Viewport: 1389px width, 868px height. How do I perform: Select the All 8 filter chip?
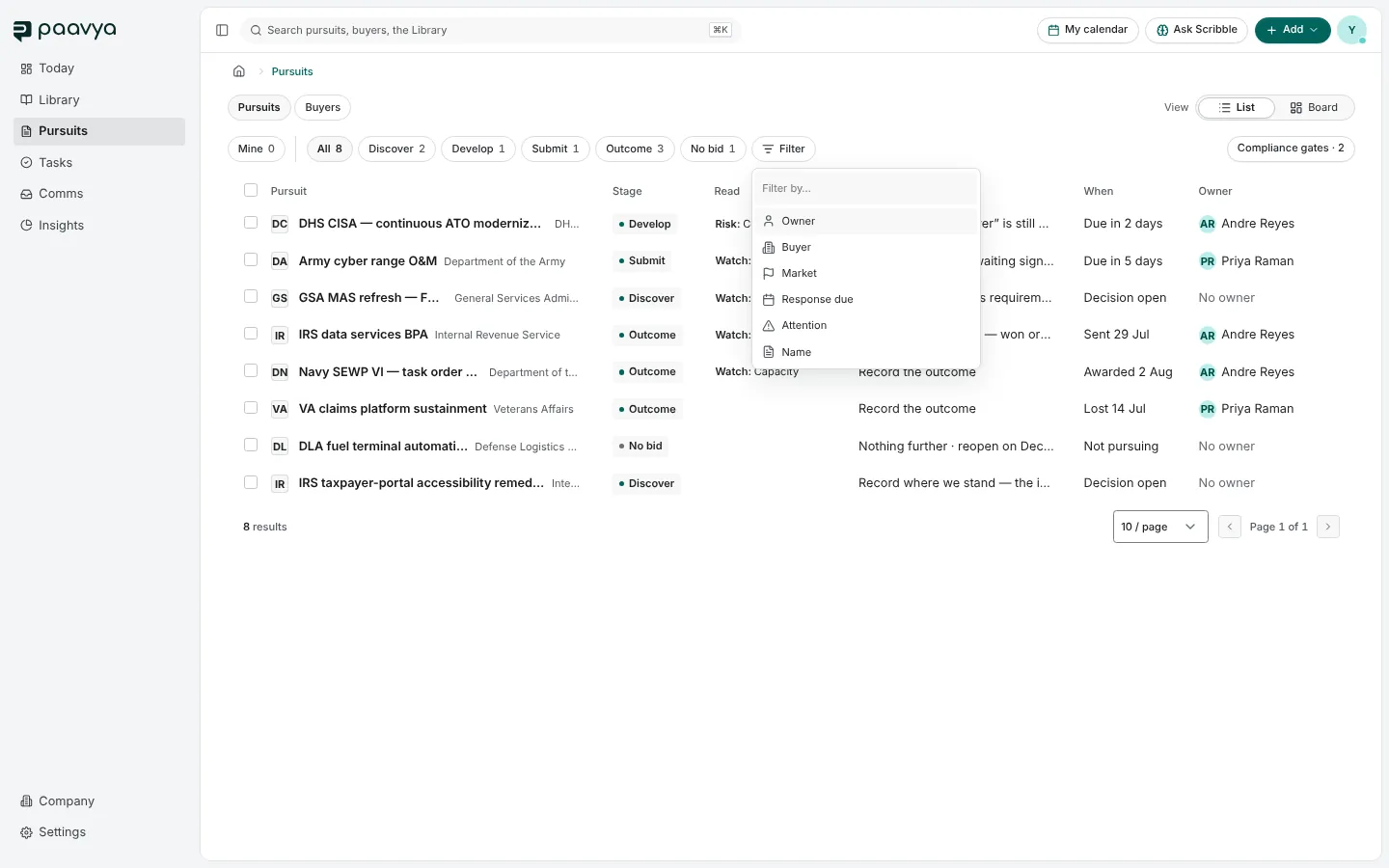[x=330, y=149]
